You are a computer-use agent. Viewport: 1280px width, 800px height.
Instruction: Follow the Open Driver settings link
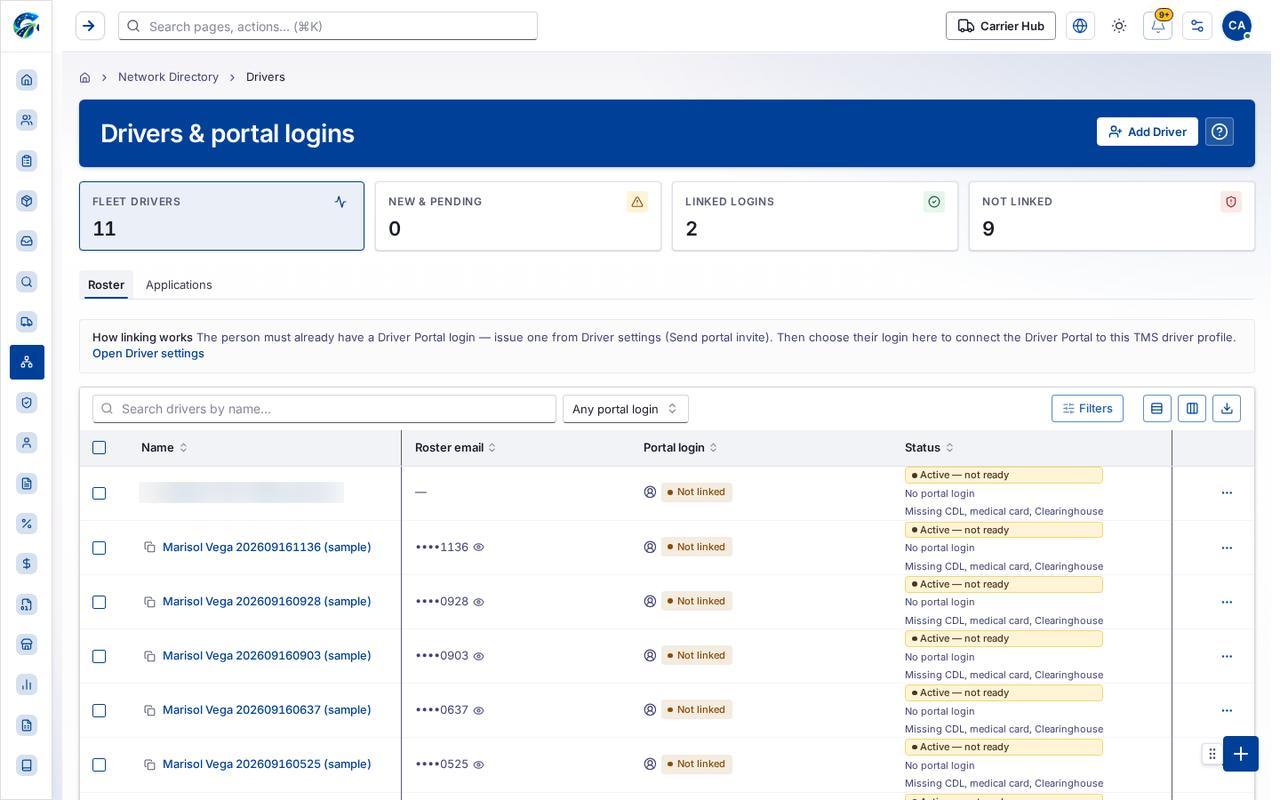click(148, 354)
